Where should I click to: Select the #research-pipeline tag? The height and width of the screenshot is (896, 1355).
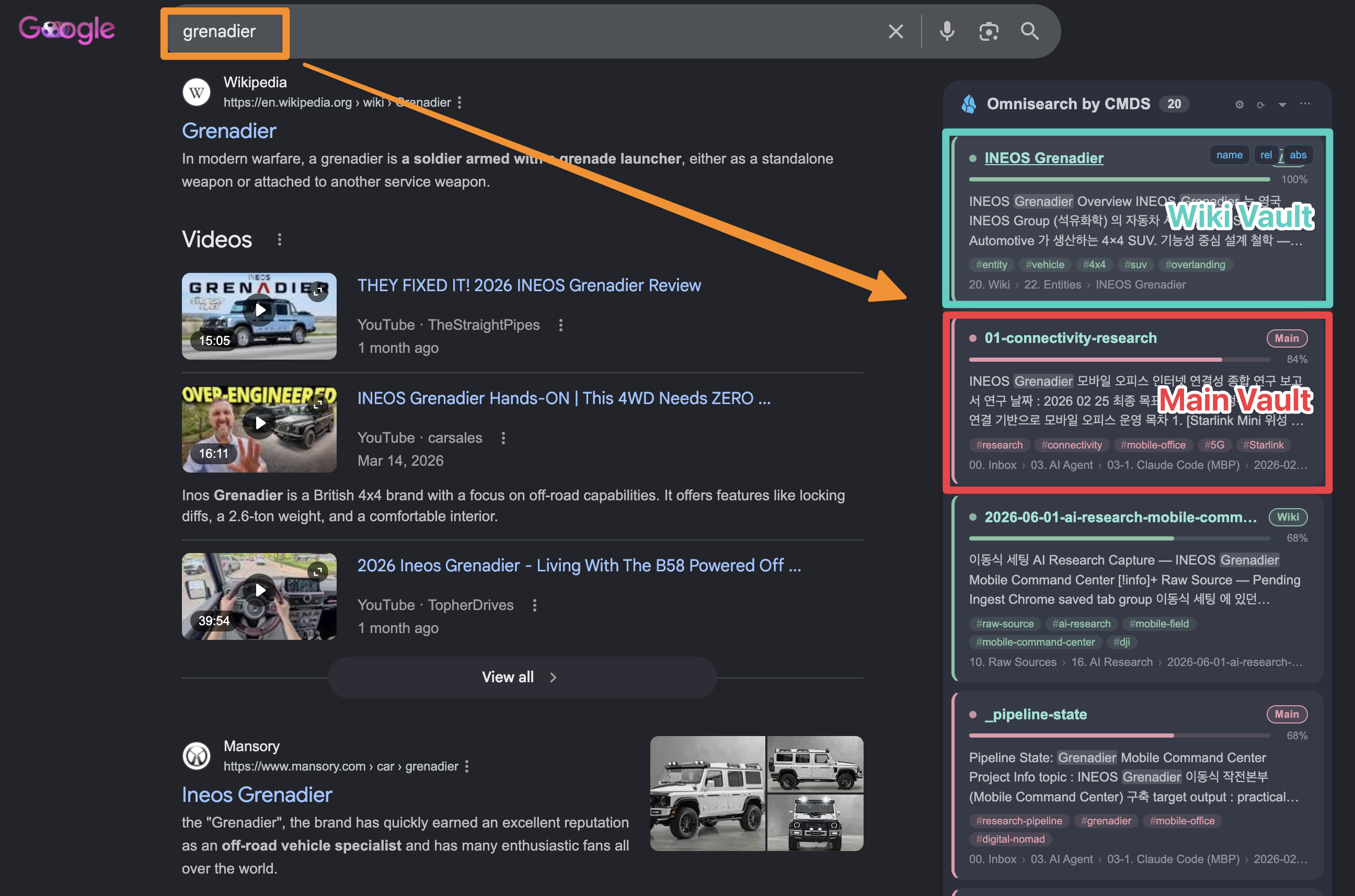[1019, 821]
